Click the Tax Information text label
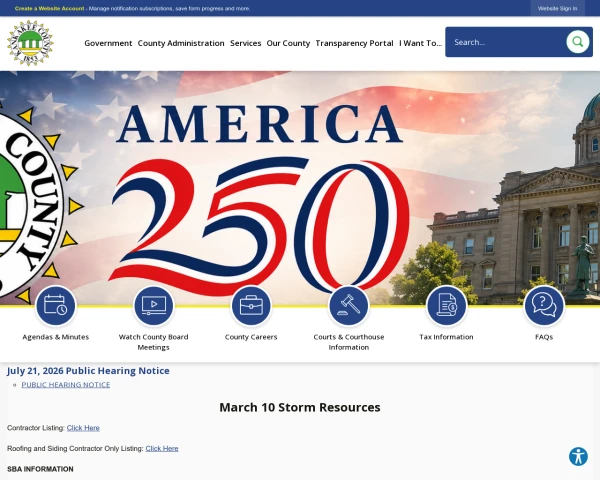Screen dimensions: 600x480 (446, 337)
